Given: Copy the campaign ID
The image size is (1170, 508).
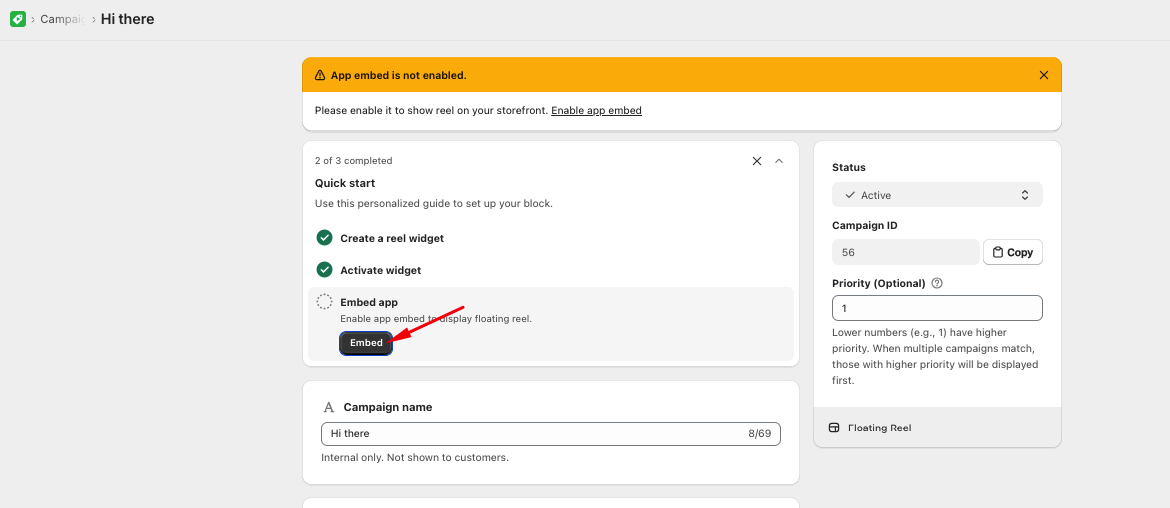Looking at the screenshot, I should [1013, 252].
